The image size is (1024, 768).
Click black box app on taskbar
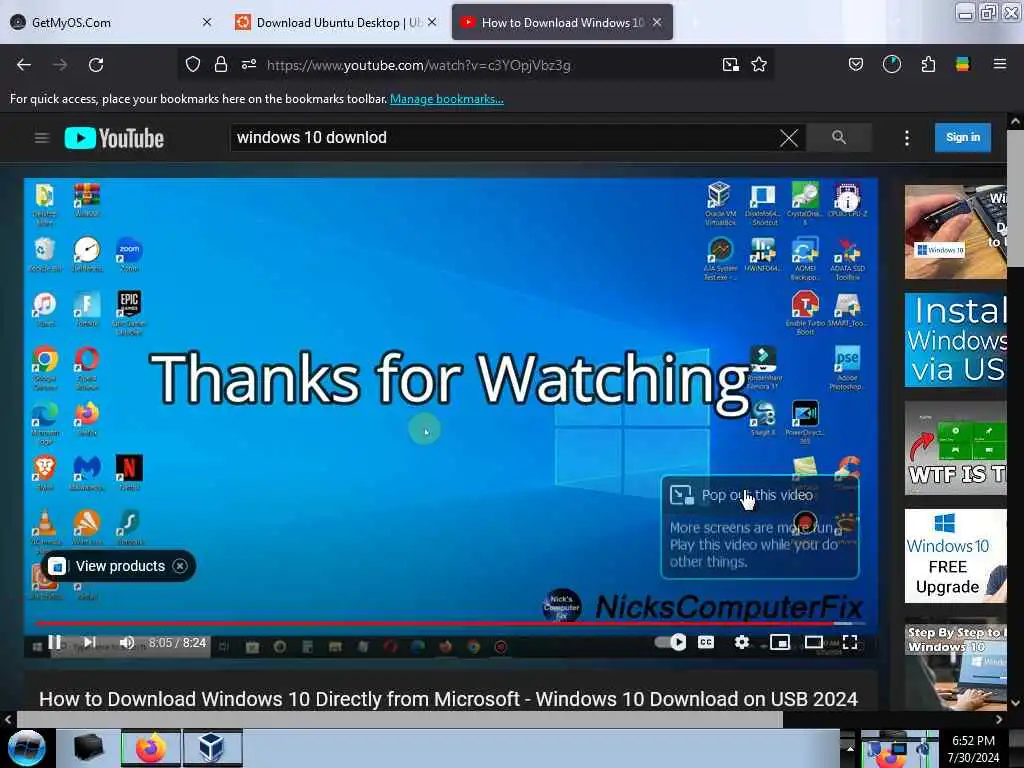pyautogui.click(x=88, y=748)
